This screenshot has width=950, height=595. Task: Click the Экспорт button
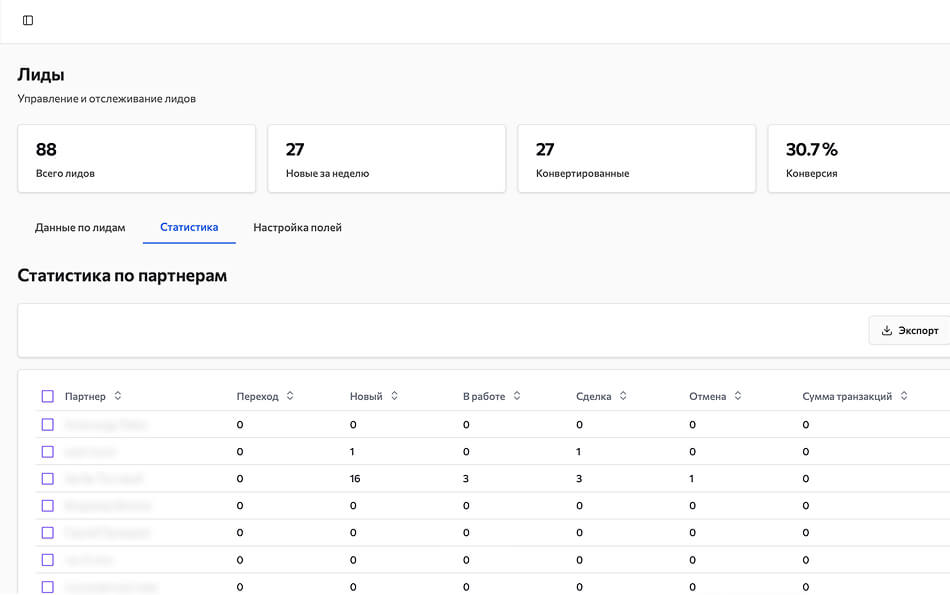pyautogui.click(x=910, y=331)
